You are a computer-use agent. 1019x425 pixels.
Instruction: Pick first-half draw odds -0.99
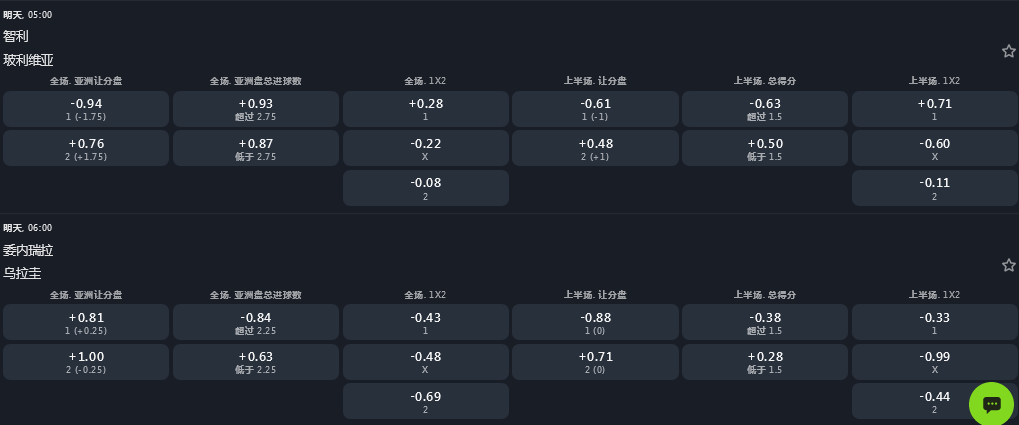[x=934, y=362]
